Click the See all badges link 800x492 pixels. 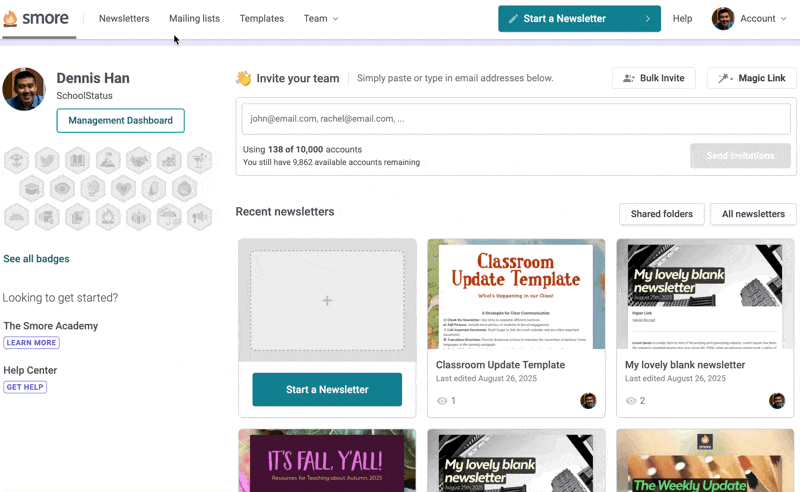point(36,259)
